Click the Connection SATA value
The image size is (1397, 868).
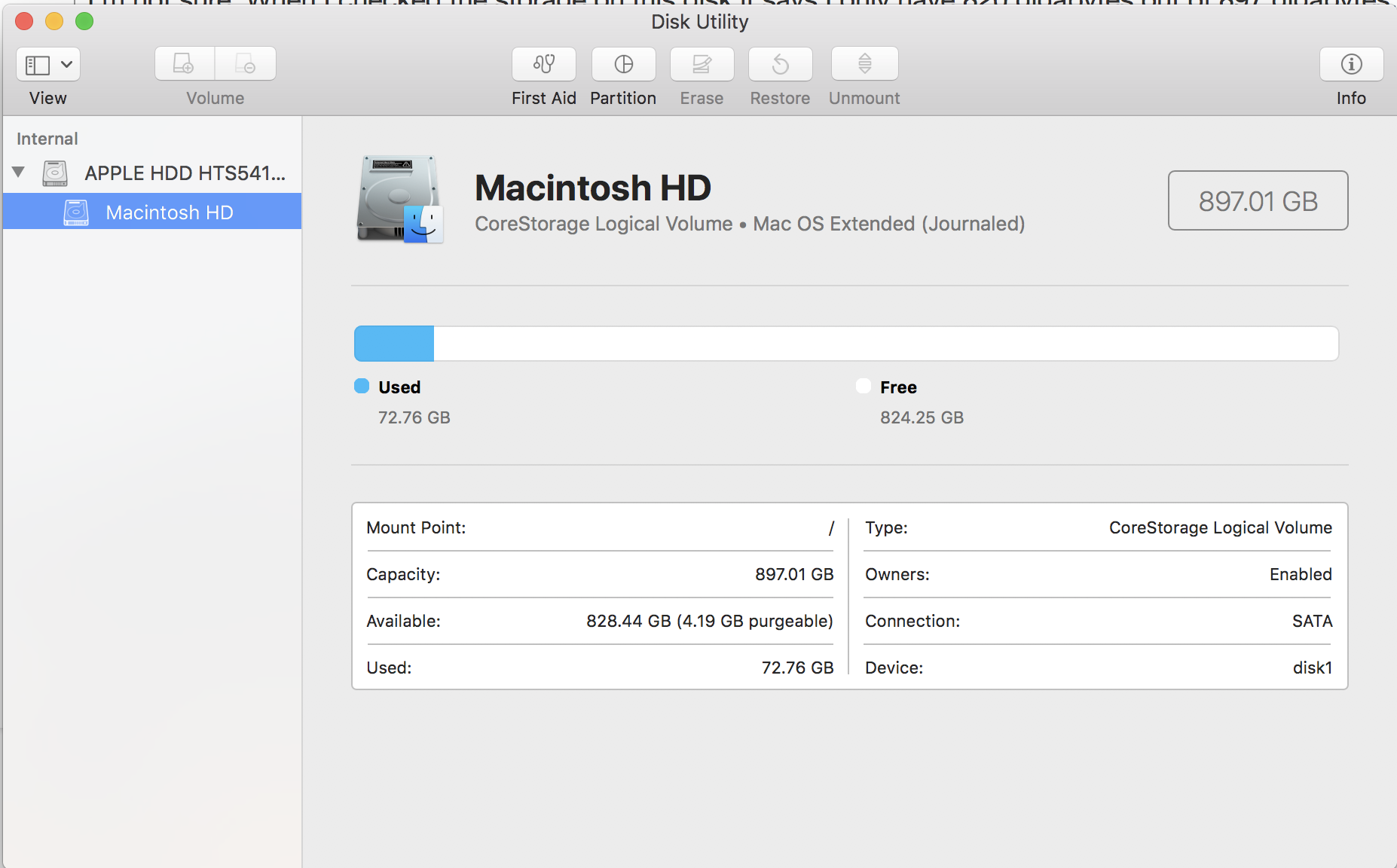tap(1312, 621)
